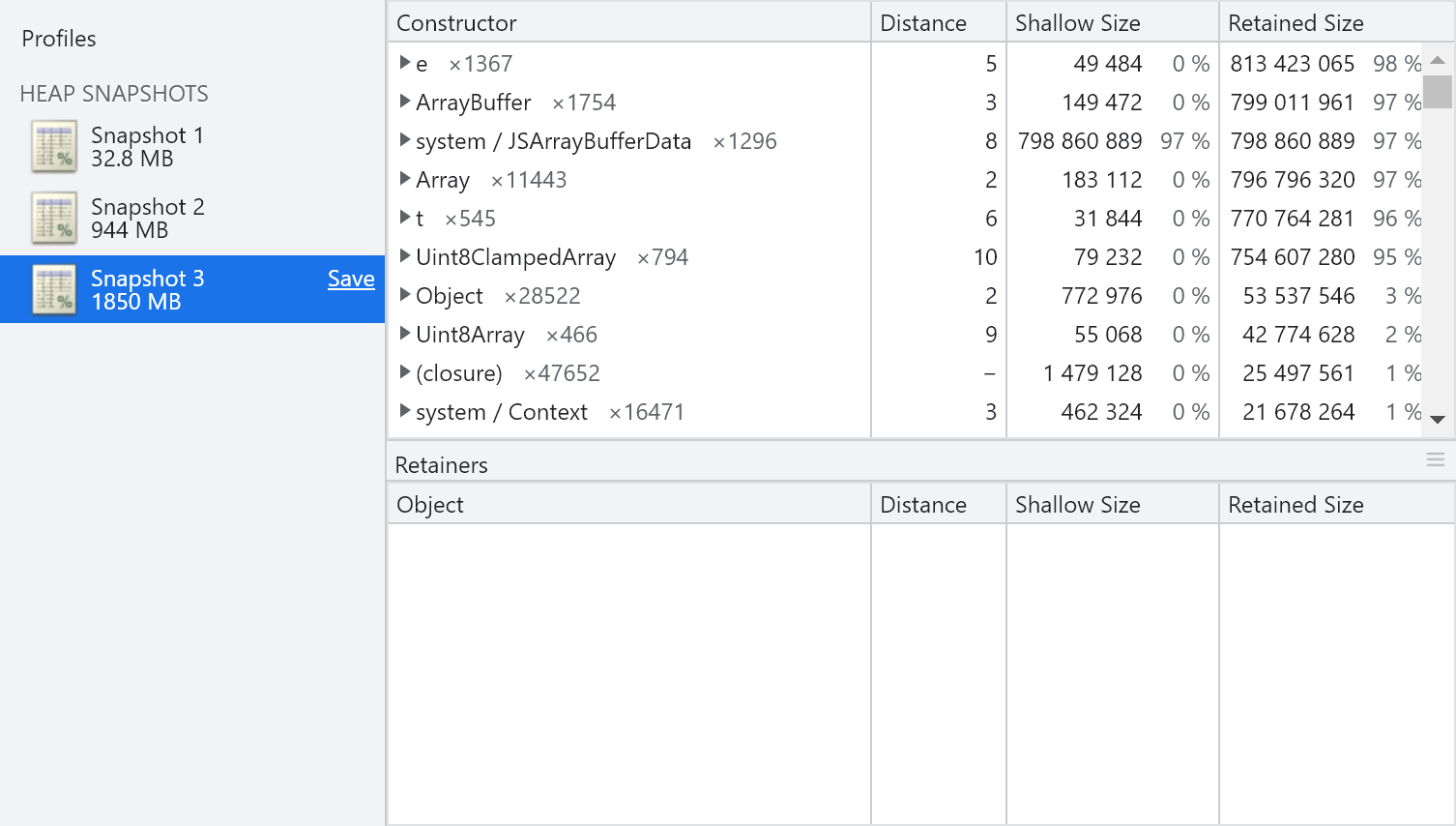Select the 'Snapshot 1 32.8 MB' entry
The height and width of the screenshot is (826, 1456).
(x=192, y=147)
